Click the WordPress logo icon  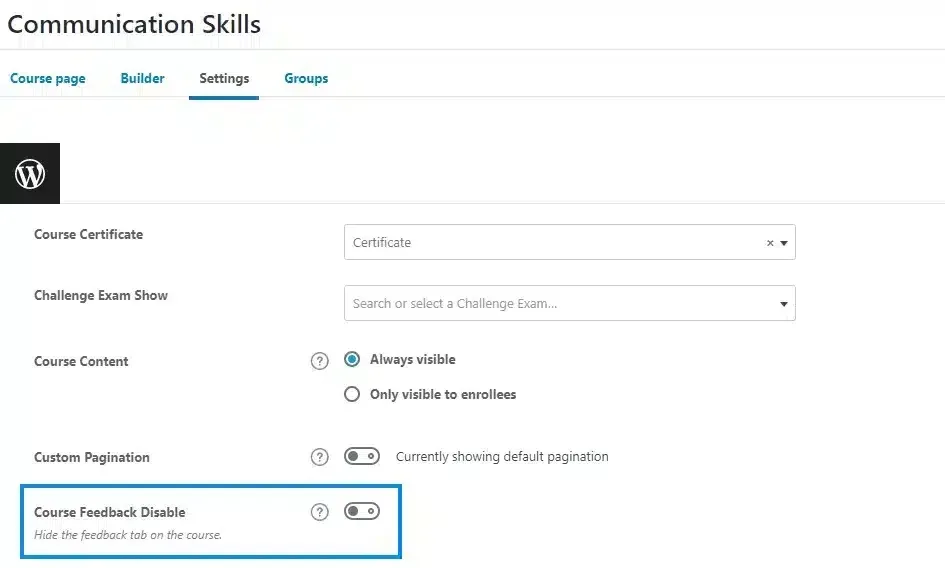30,174
